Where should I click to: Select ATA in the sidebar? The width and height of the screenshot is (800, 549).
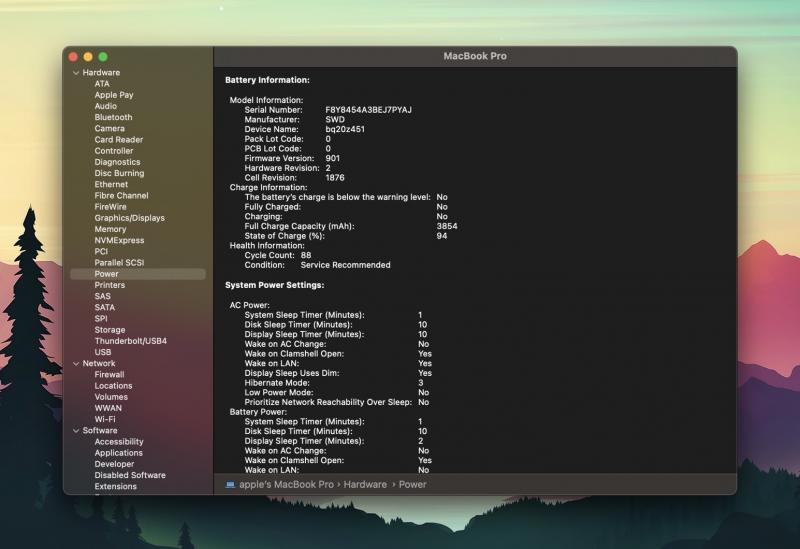coord(102,84)
